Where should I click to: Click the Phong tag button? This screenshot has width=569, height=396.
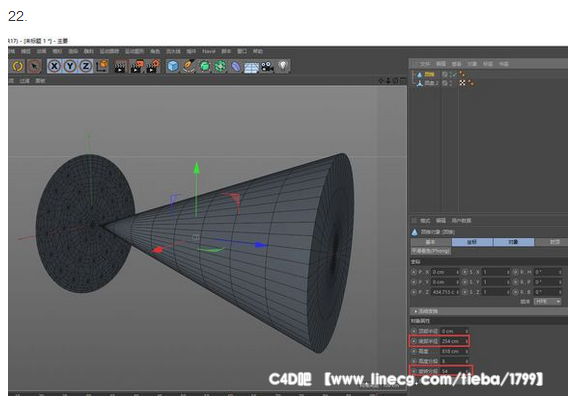431,251
